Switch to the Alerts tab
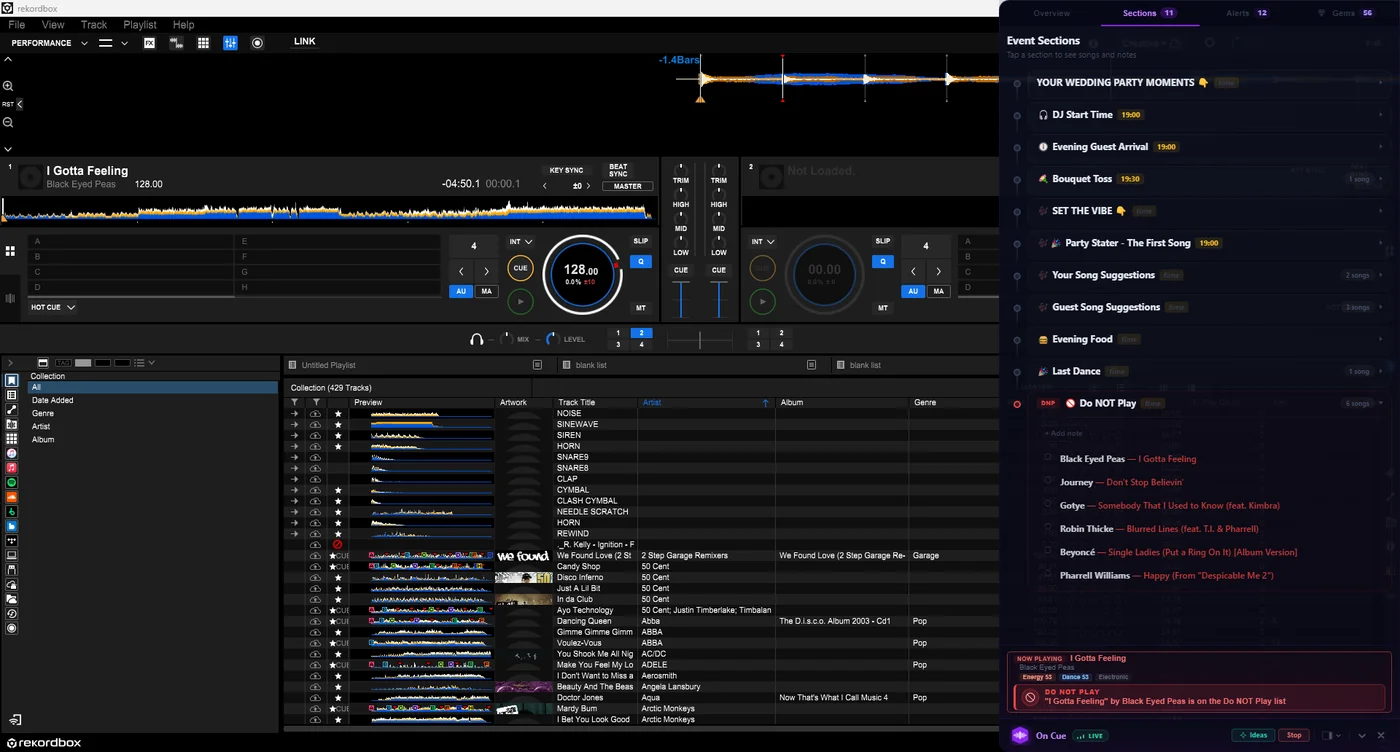Screen dimensions: 1400x752 (x=1248, y=13)
